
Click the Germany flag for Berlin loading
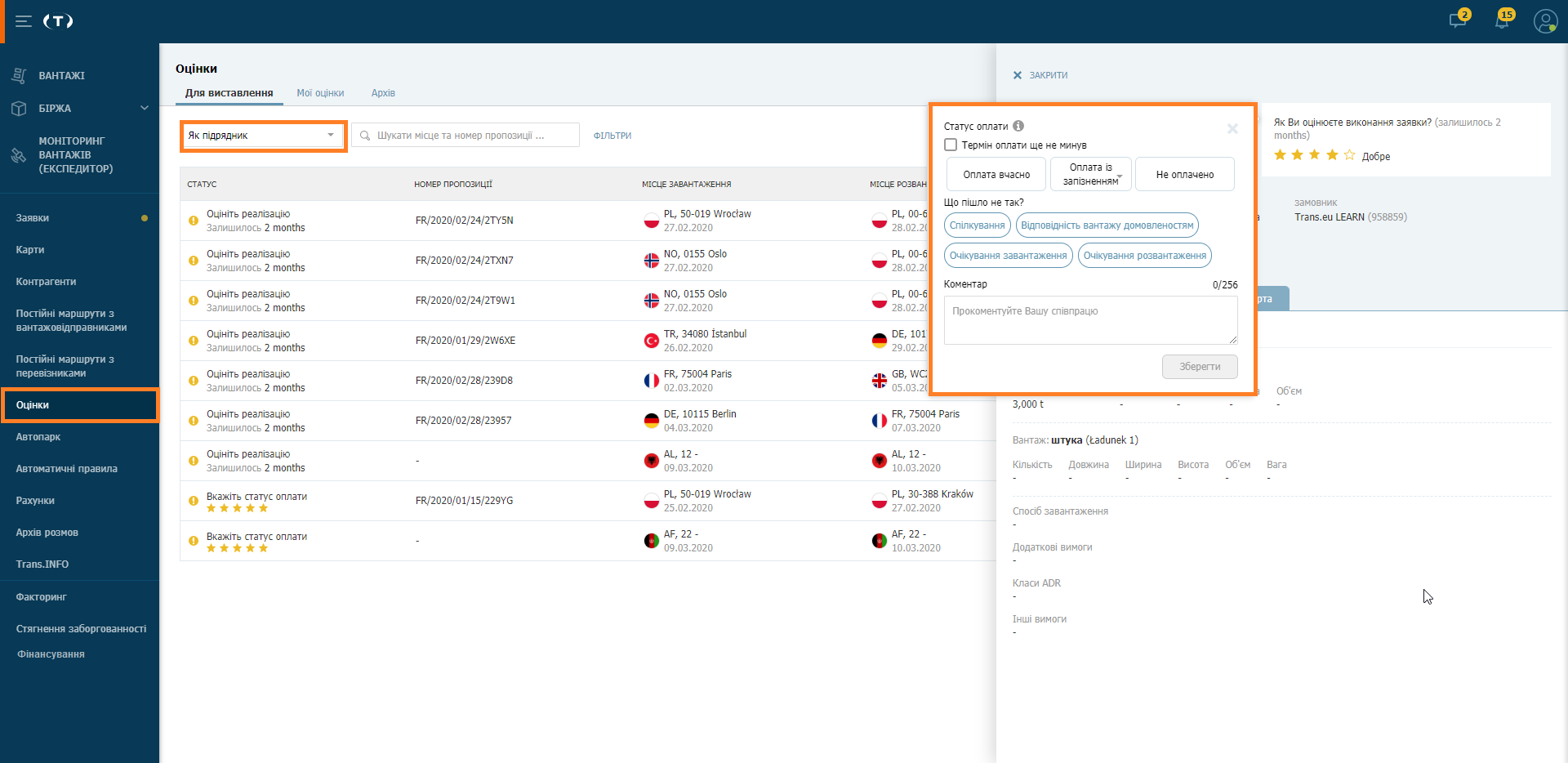pos(651,421)
